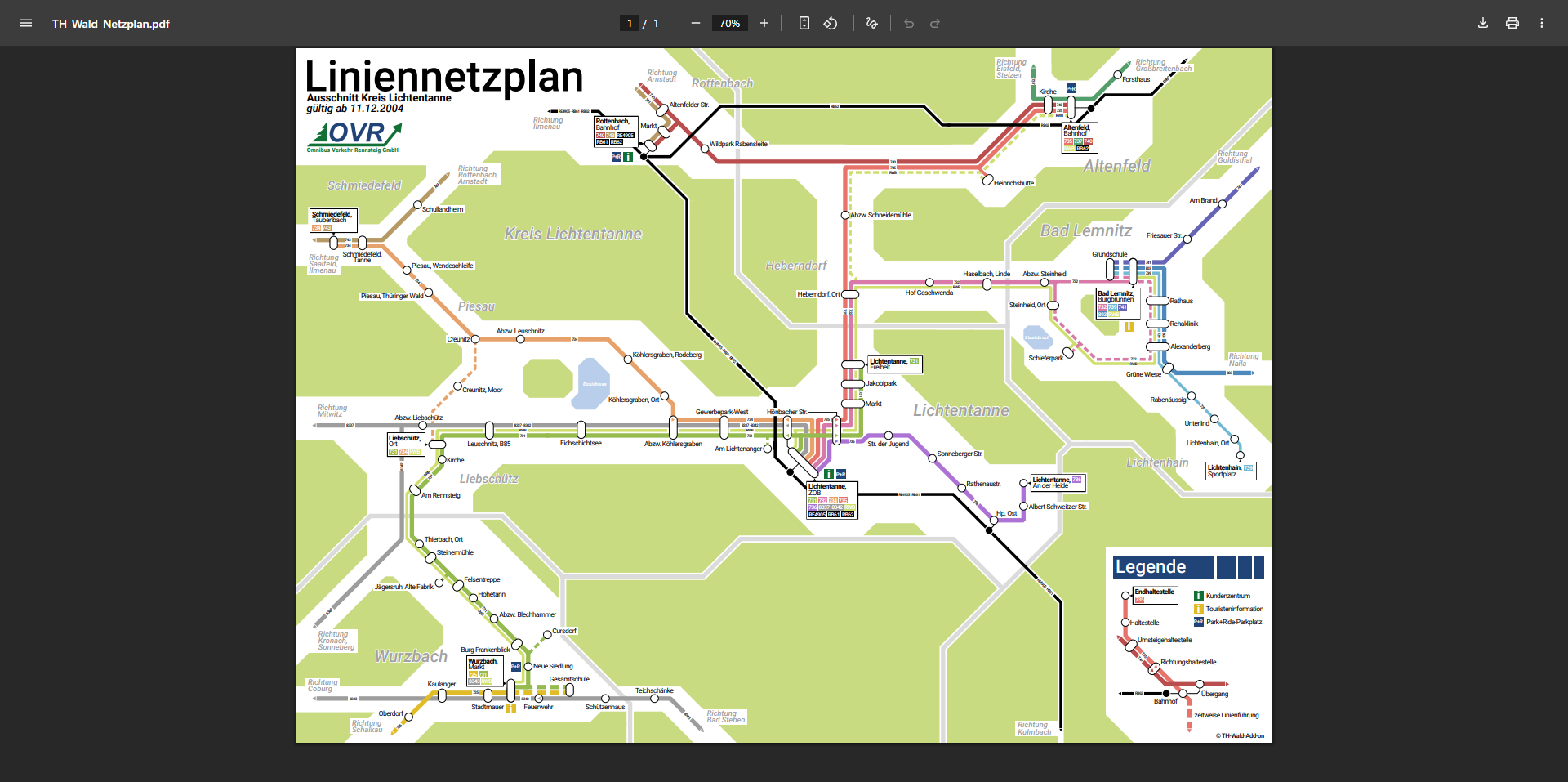Click the Wurzbach Markt station box
This screenshot has height=782, width=1568.
[483, 671]
